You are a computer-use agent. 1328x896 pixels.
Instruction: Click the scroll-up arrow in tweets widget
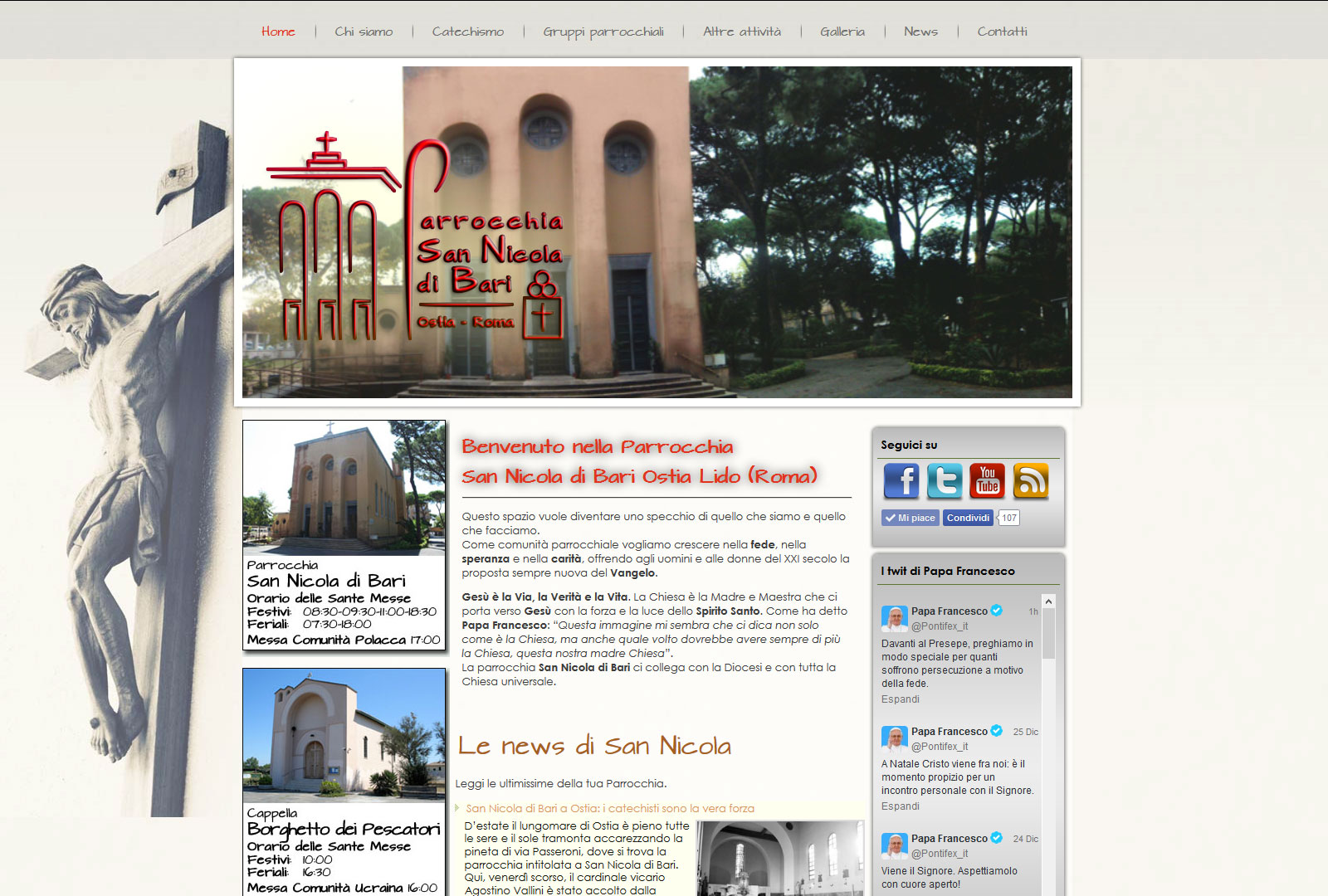pyautogui.click(x=1048, y=601)
